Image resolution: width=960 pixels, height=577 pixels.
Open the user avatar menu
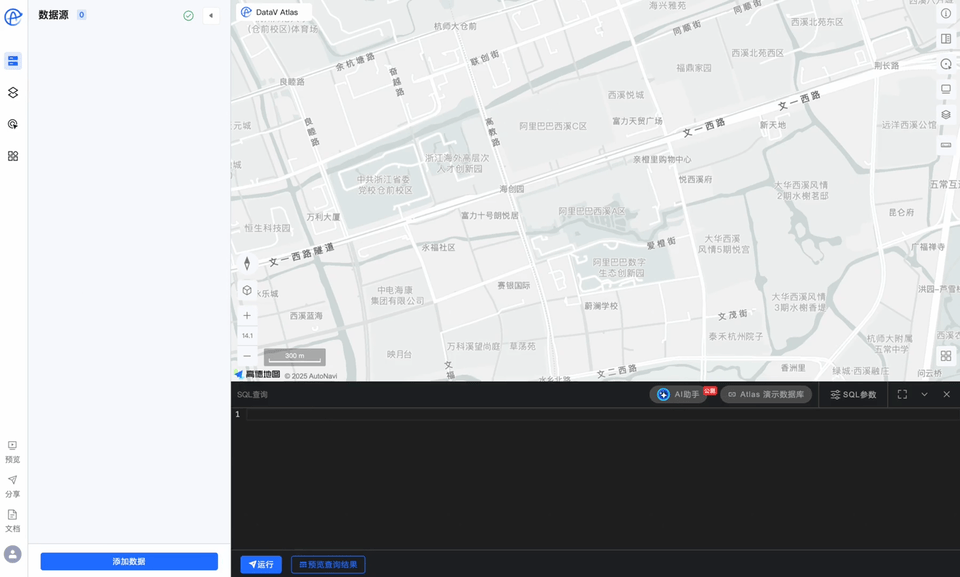pos(13,554)
